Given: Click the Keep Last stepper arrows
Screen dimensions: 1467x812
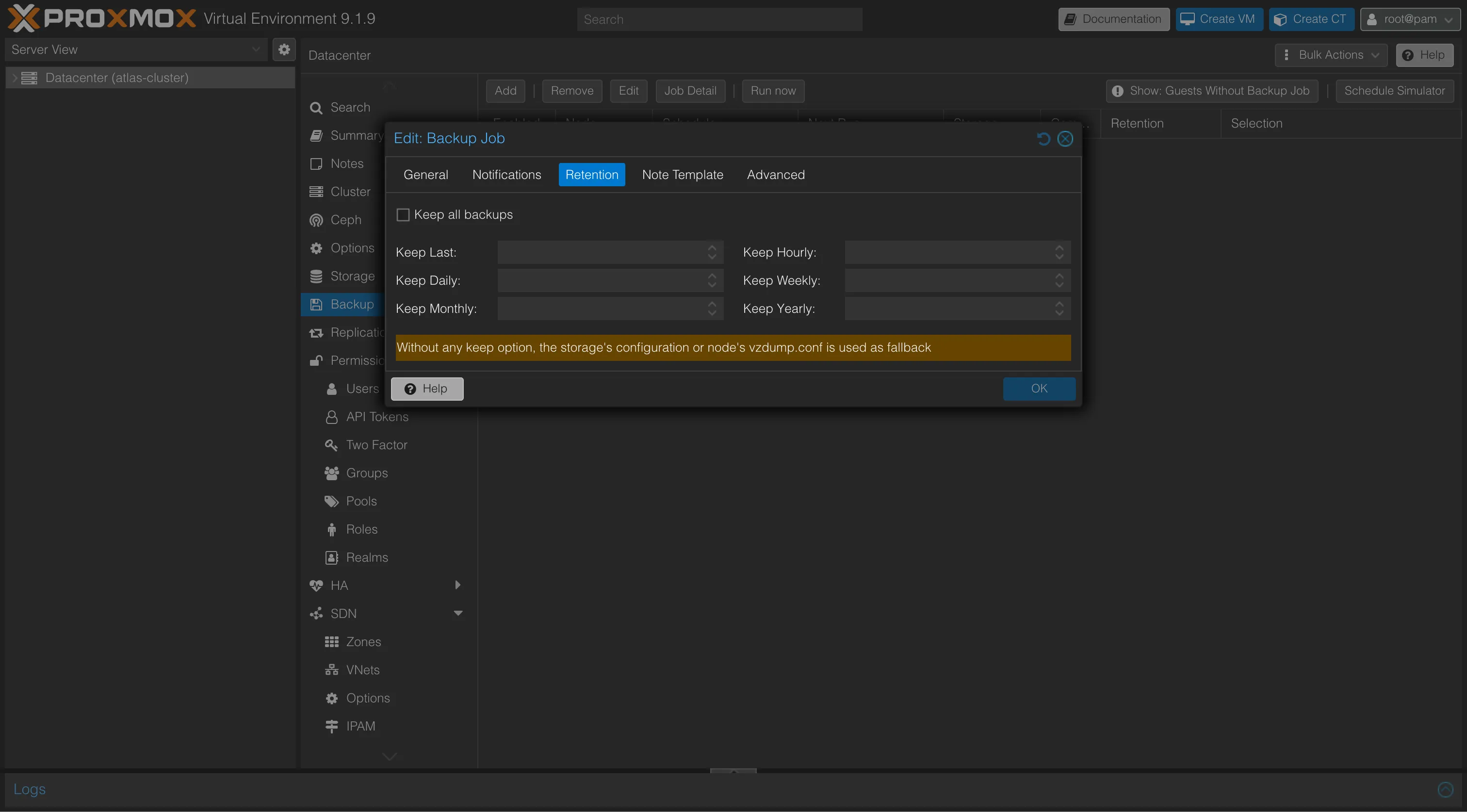Looking at the screenshot, I should tap(712, 252).
